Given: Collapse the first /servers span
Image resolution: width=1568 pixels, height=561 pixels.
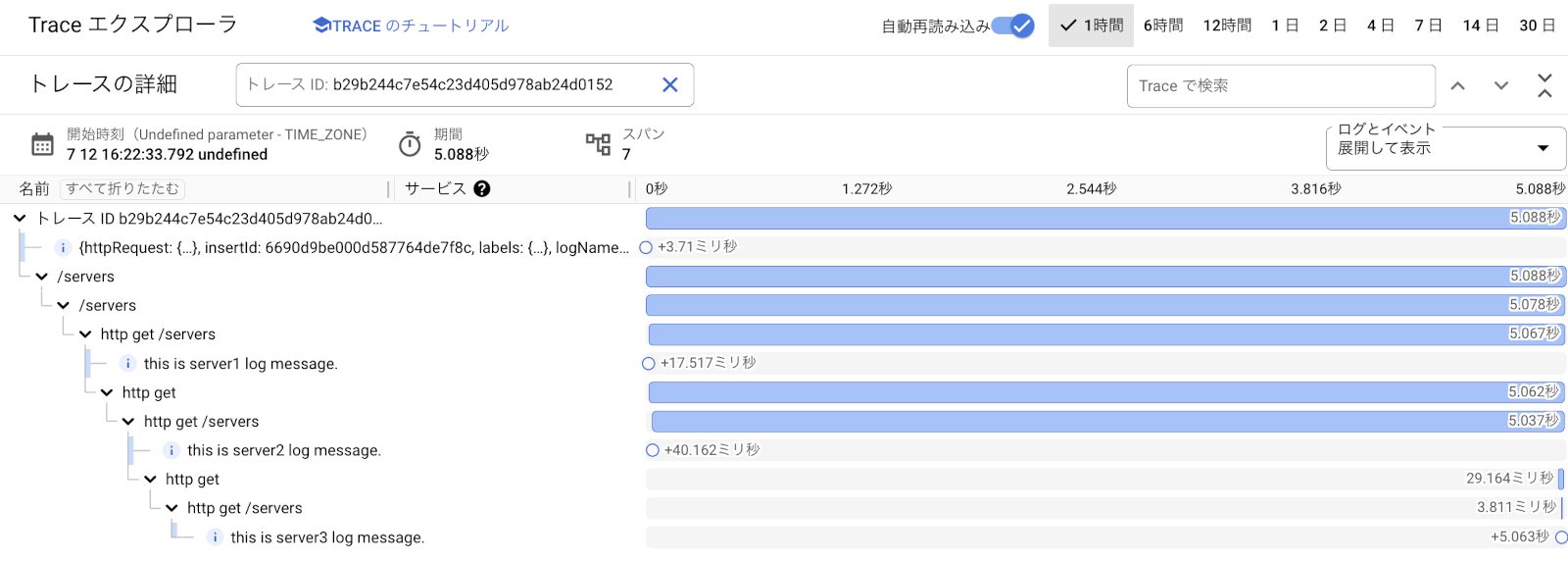Looking at the screenshot, I should 41,277.
